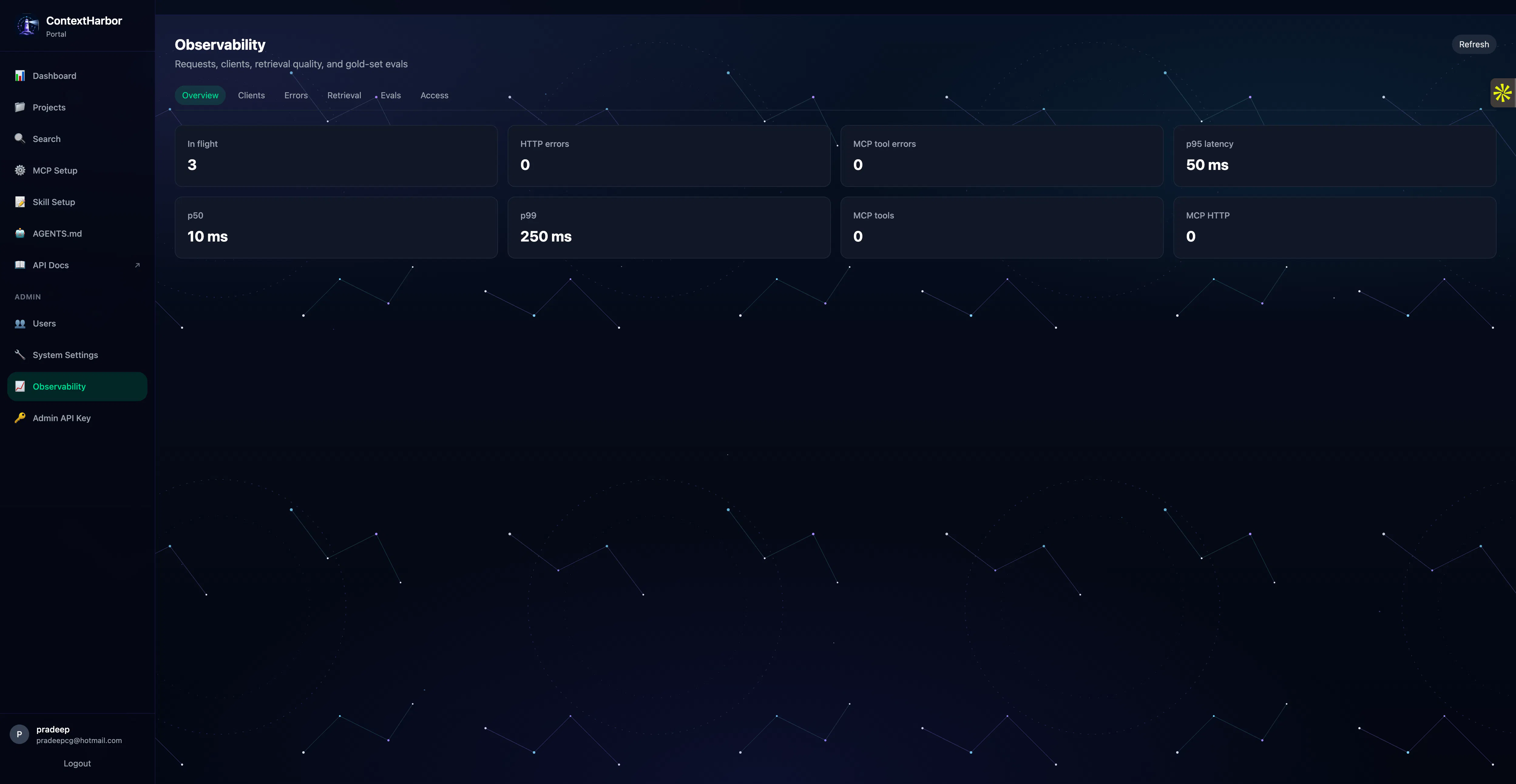
Task: Click the MCP HTTP metric card
Action: (x=1335, y=228)
